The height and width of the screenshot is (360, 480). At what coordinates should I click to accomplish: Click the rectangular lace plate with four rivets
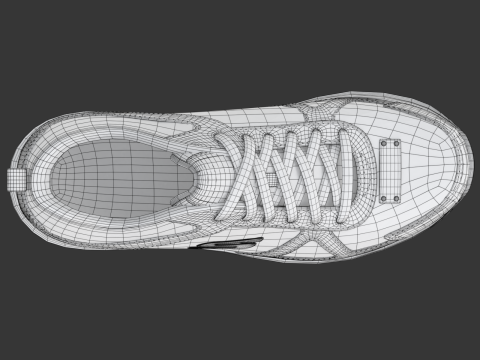(x=390, y=171)
